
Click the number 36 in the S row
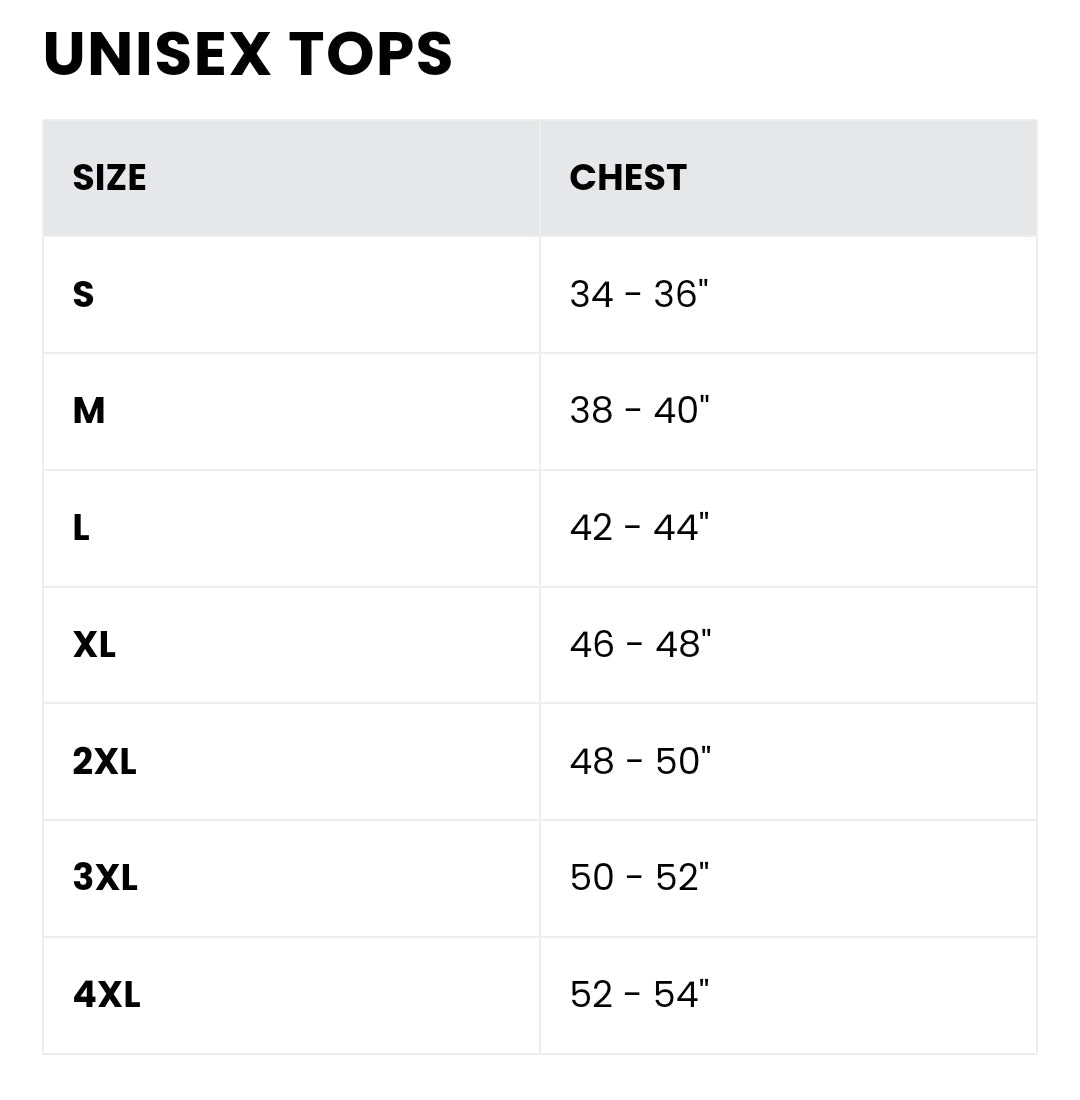click(x=676, y=294)
